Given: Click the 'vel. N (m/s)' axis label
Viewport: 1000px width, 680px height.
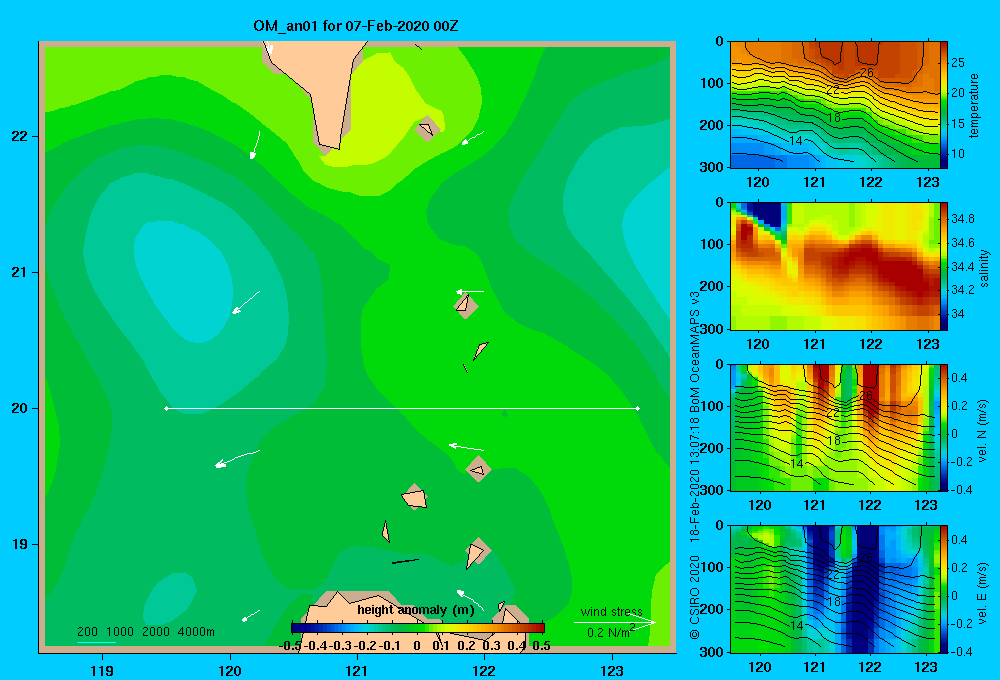Looking at the screenshot, I should click(982, 431).
